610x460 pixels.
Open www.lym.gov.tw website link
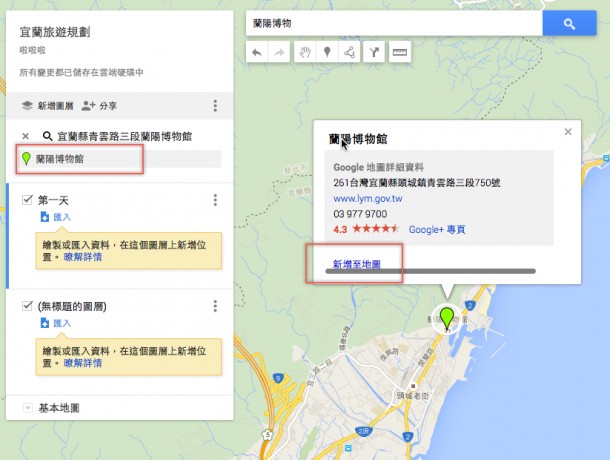[368, 198]
